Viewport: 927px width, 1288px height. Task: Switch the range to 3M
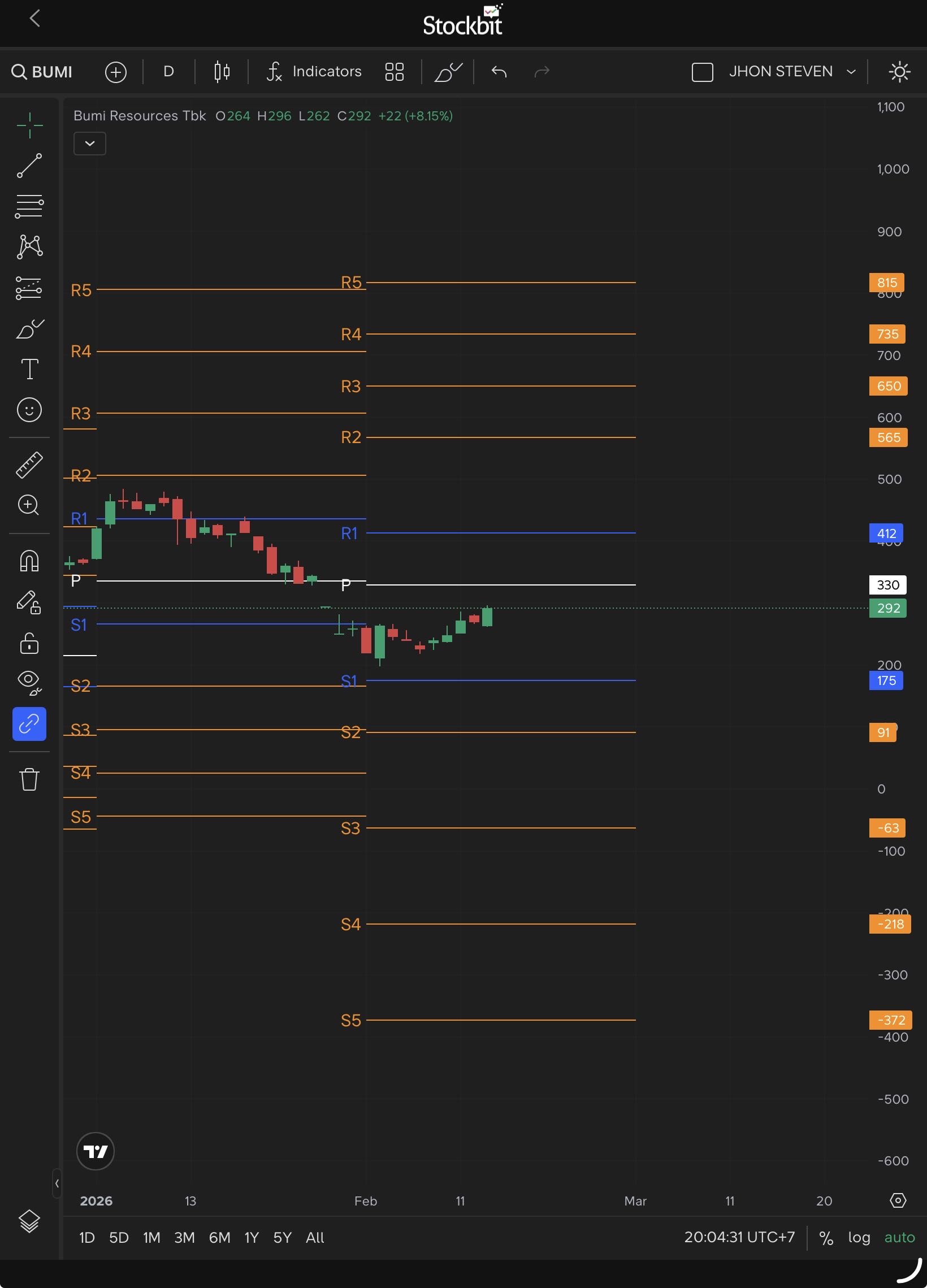184,1238
